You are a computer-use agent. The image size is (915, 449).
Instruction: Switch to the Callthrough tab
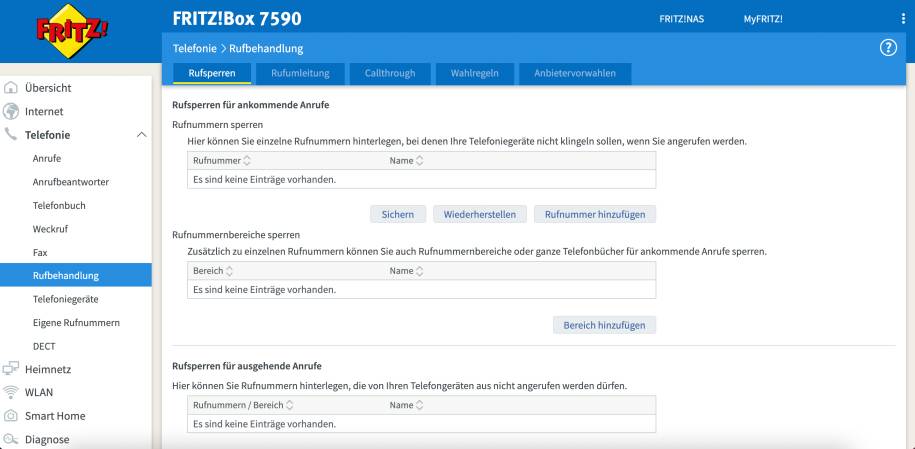[x=390, y=74]
